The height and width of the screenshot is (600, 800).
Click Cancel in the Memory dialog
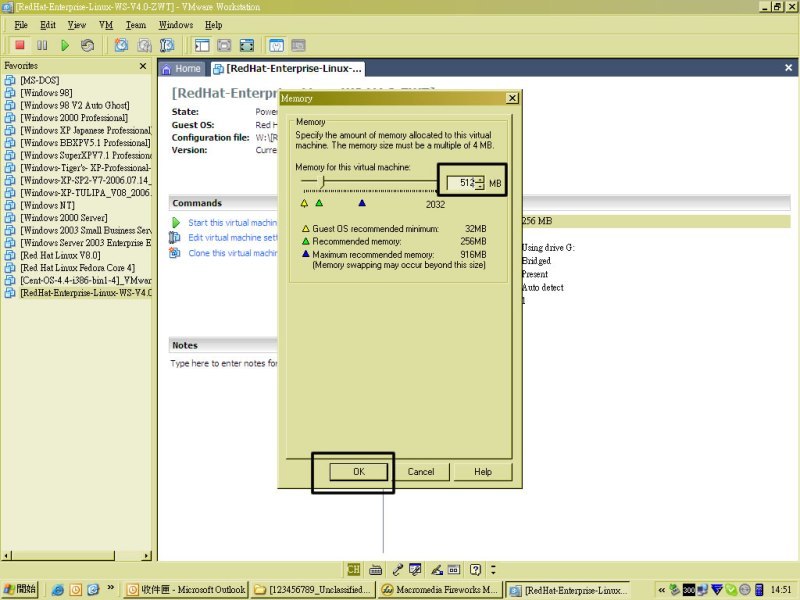pyautogui.click(x=421, y=471)
